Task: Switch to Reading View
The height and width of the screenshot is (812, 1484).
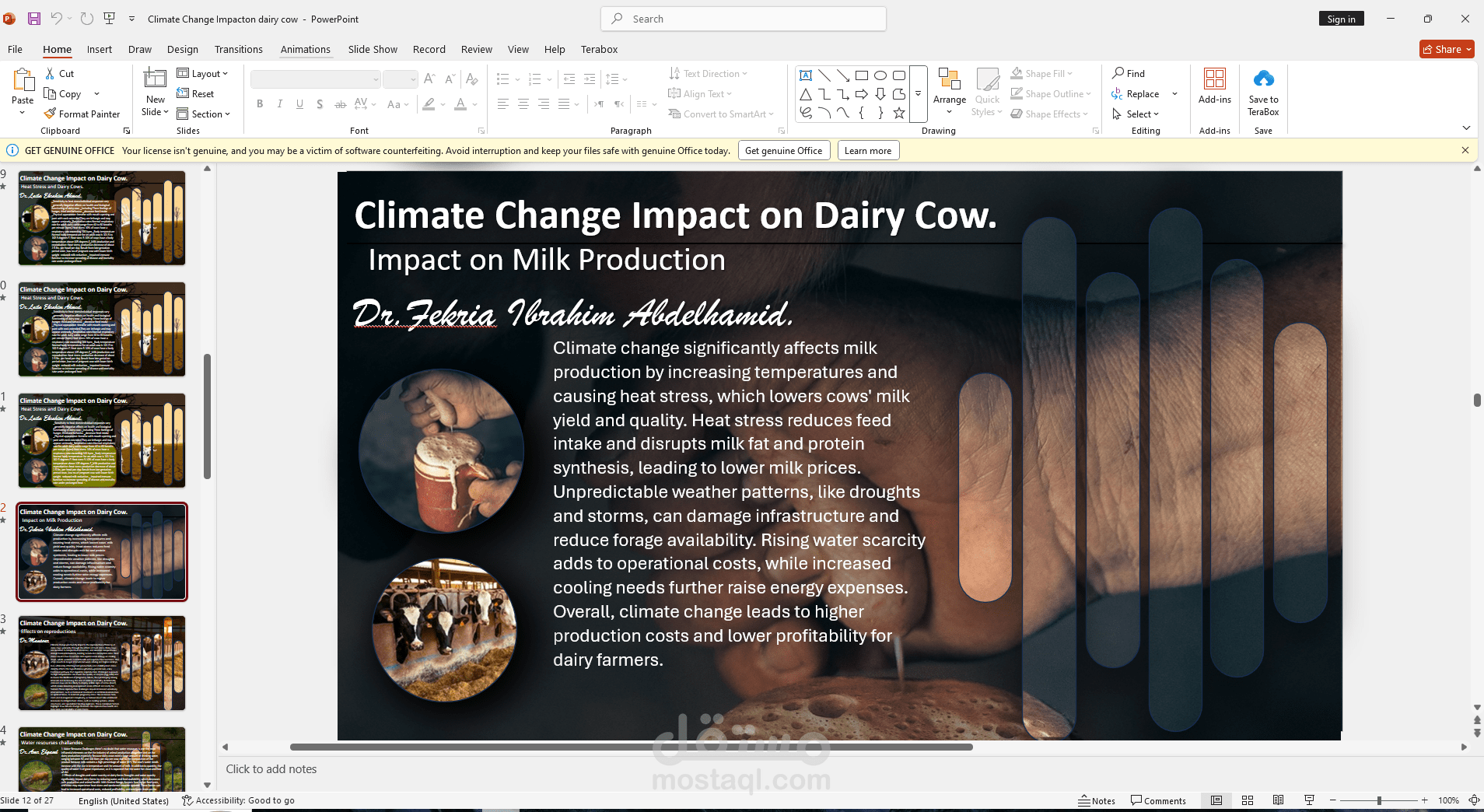Action: 1278,800
